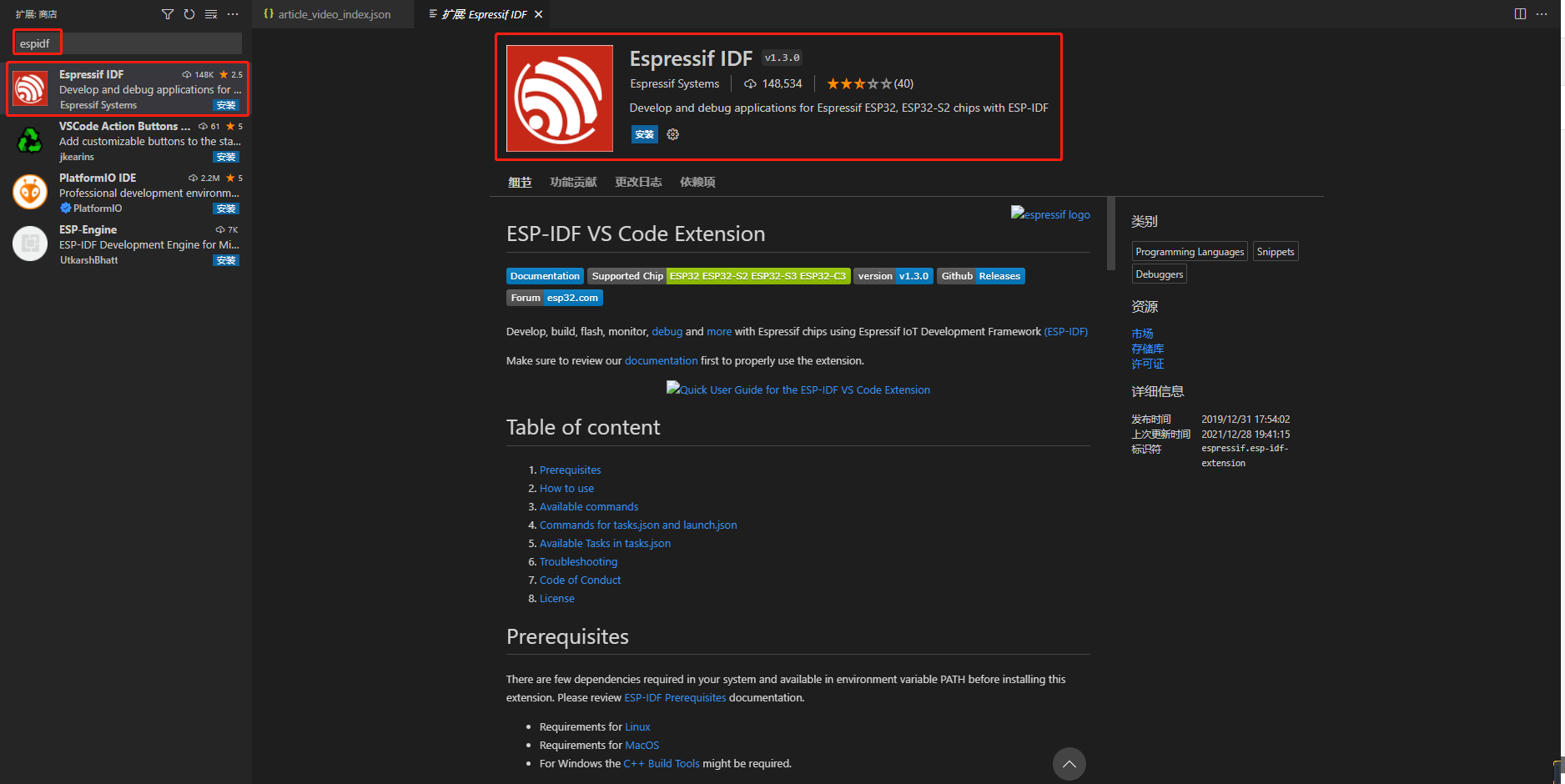Screen dimensions: 1565x784
Task: Open the 许可证 license resource link
Action: 1147,364
